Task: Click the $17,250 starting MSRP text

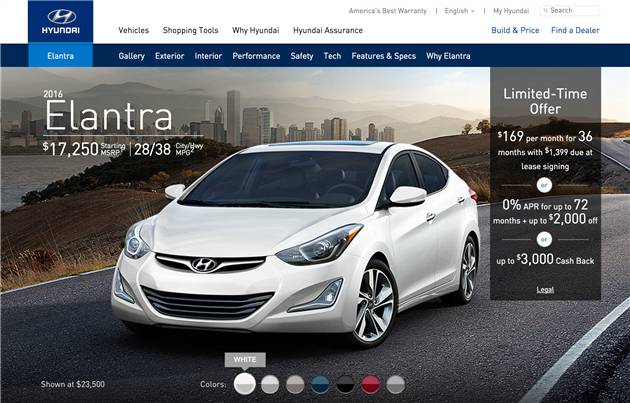Action: pos(84,149)
